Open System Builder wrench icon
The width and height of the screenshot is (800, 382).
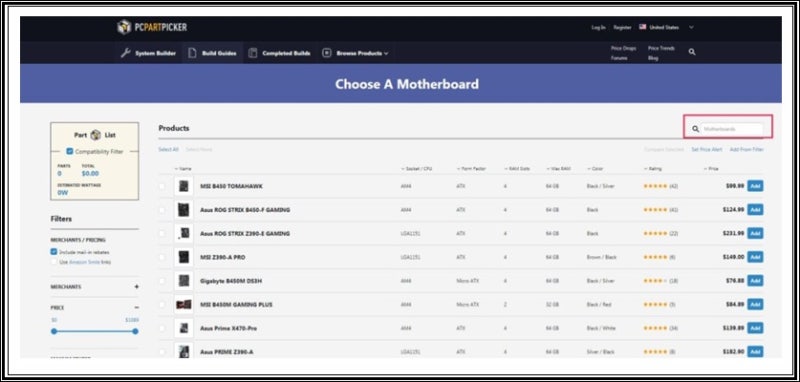(x=126, y=53)
